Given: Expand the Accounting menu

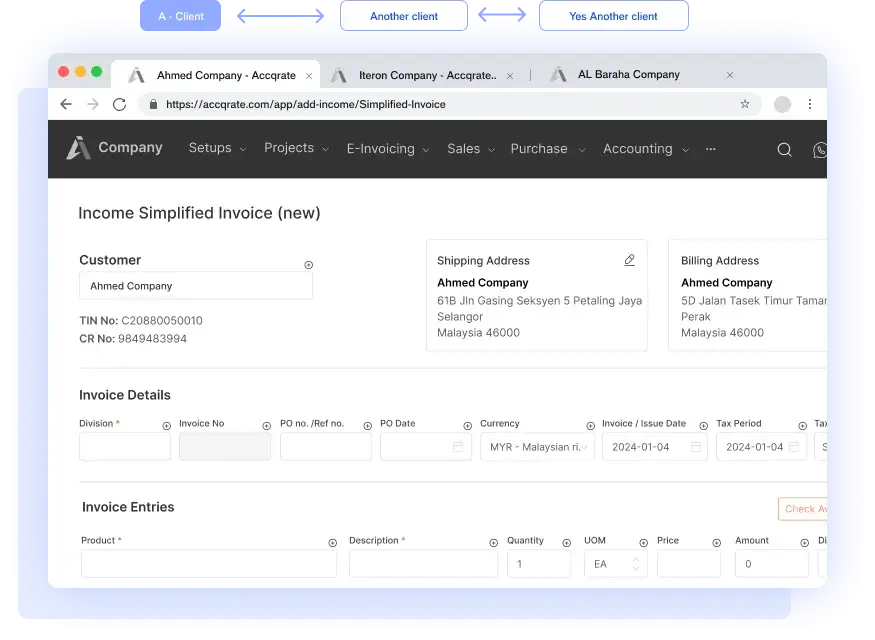Looking at the screenshot, I should click(646, 149).
